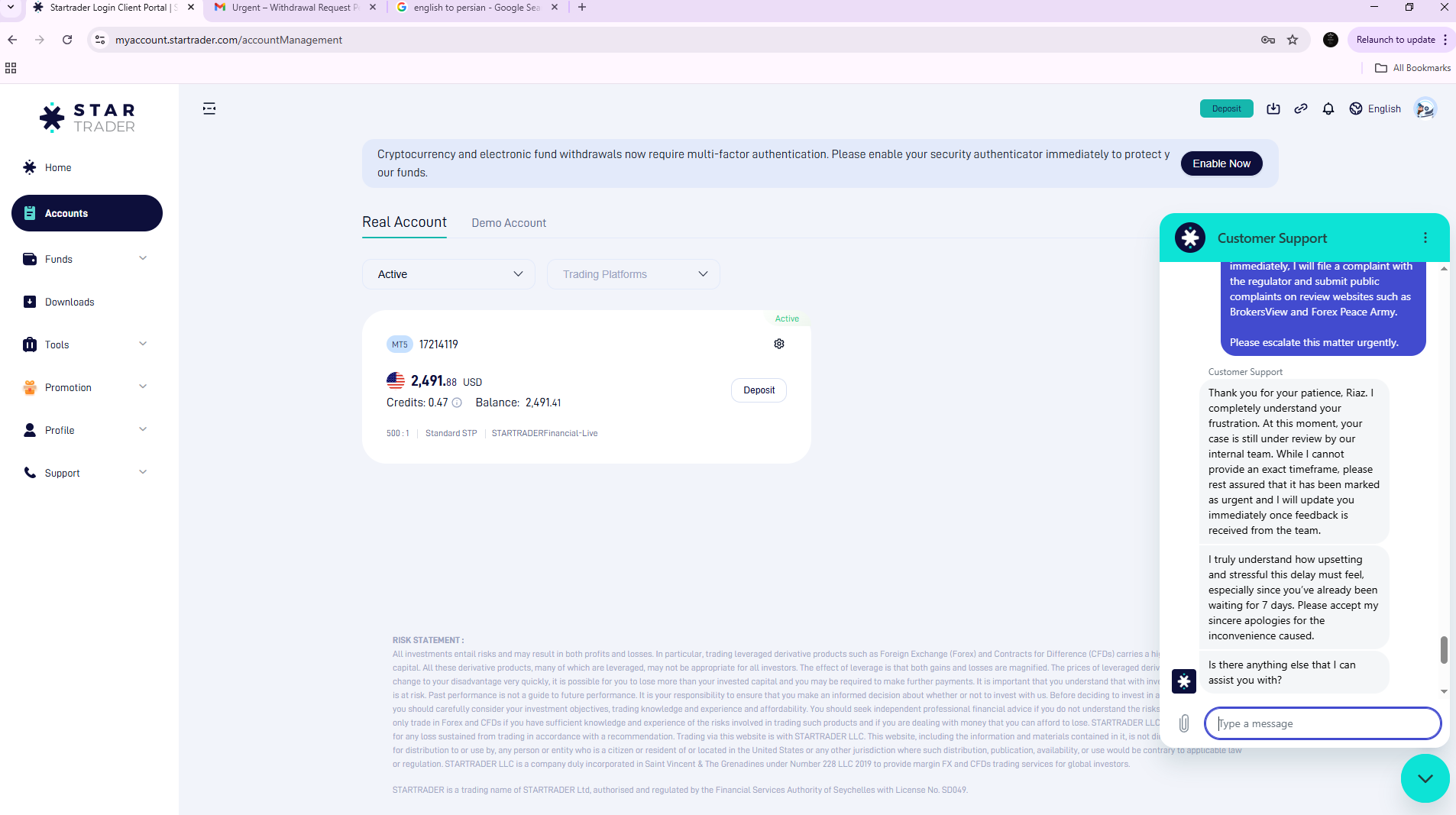
Task: Switch to the Gmail Urgent Withdrawal tab
Action: (296, 8)
